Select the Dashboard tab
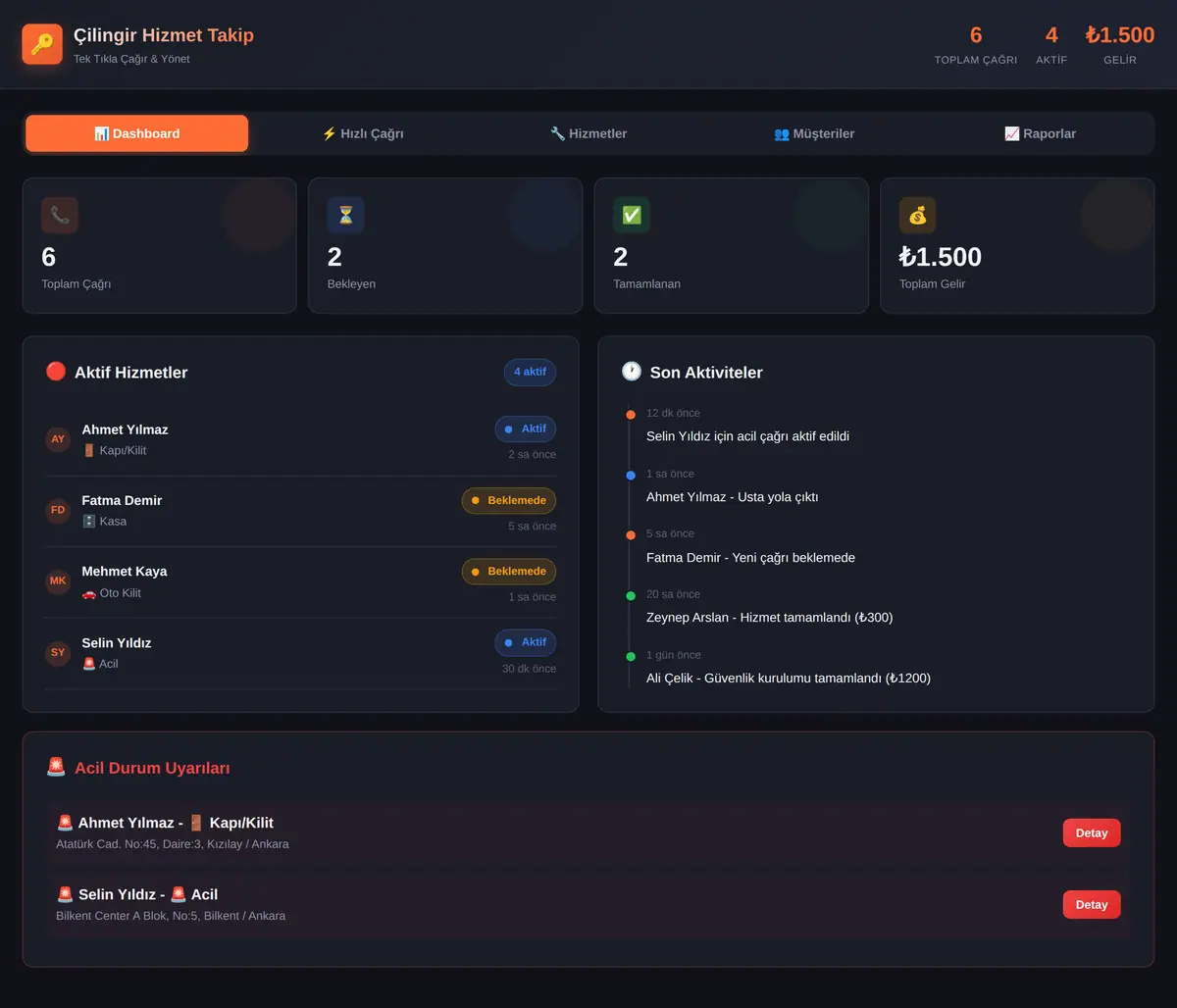 tap(137, 133)
